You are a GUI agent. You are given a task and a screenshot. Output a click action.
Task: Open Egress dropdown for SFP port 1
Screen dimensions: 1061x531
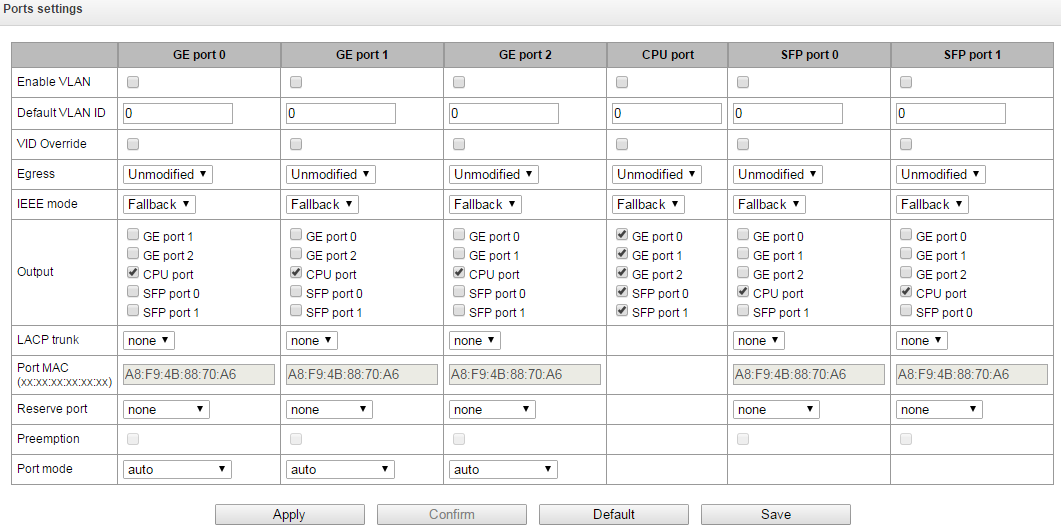941,174
